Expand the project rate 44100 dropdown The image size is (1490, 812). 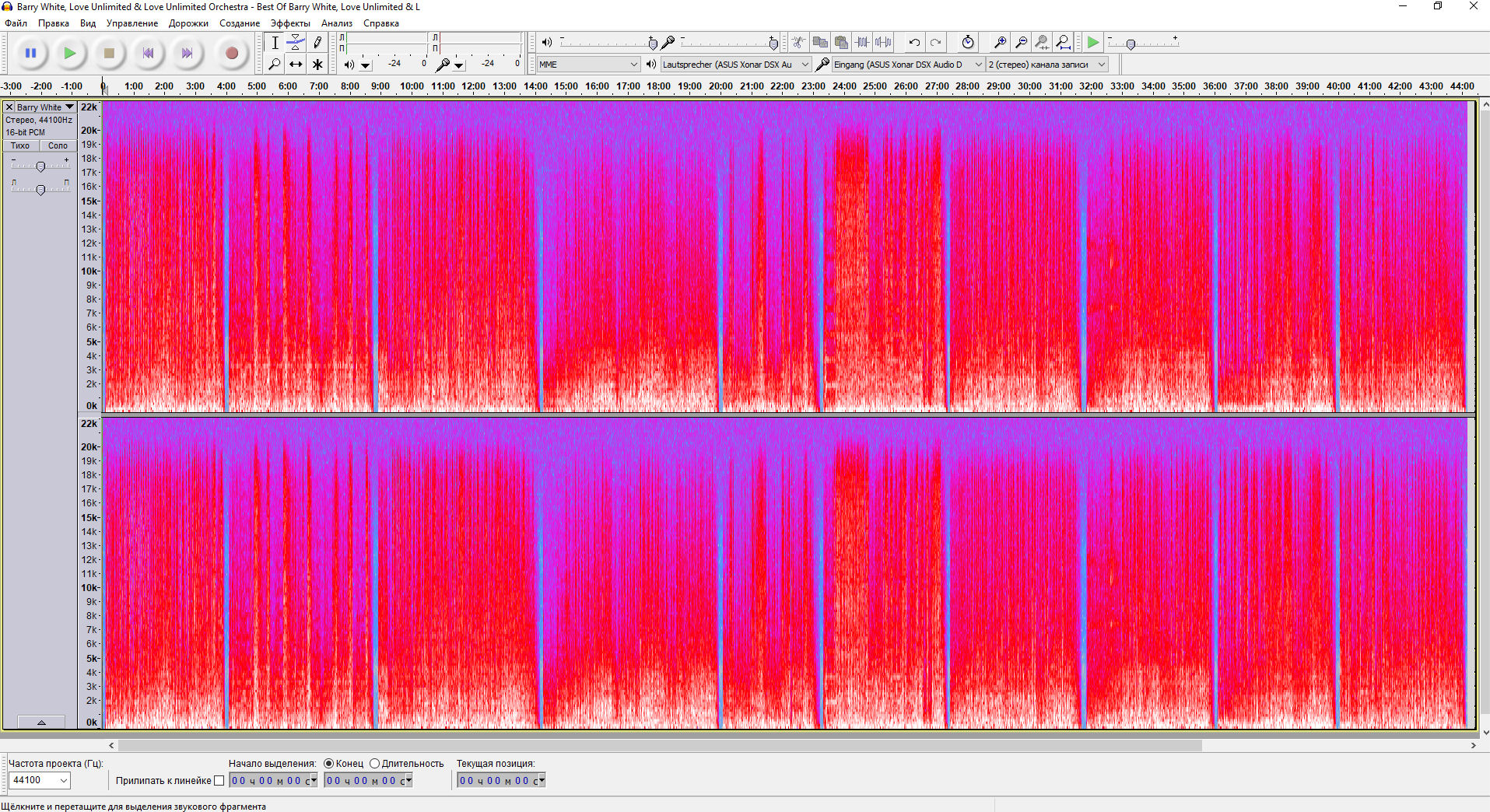pos(64,780)
